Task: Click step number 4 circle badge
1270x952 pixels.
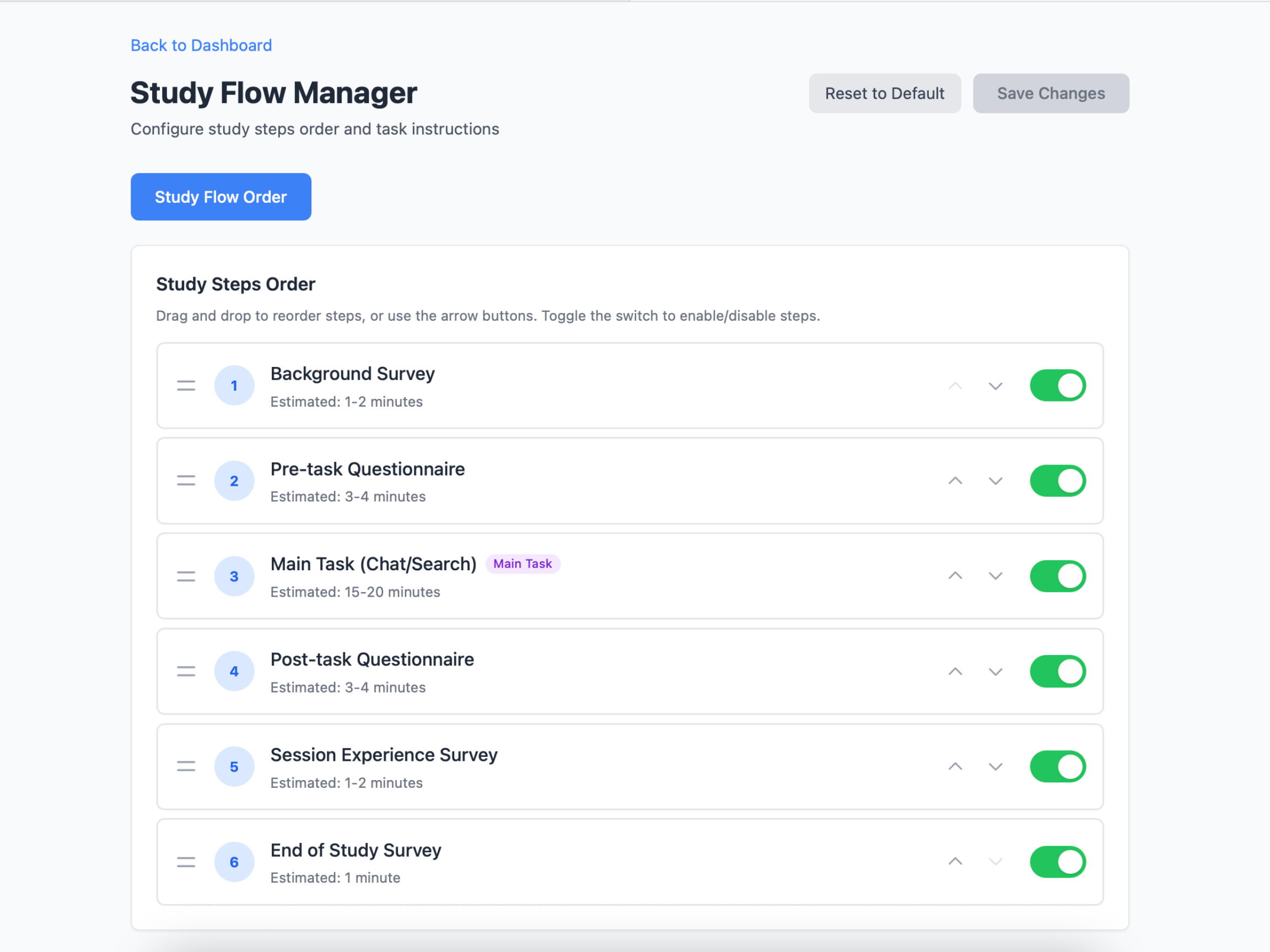Action: pyautogui.click(x=234, y=672)
